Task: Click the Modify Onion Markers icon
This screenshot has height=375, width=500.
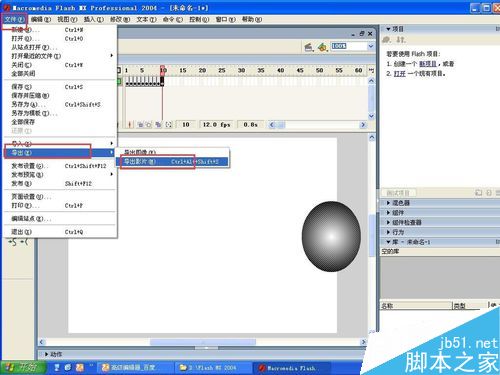Action: [x=169, y=125]
